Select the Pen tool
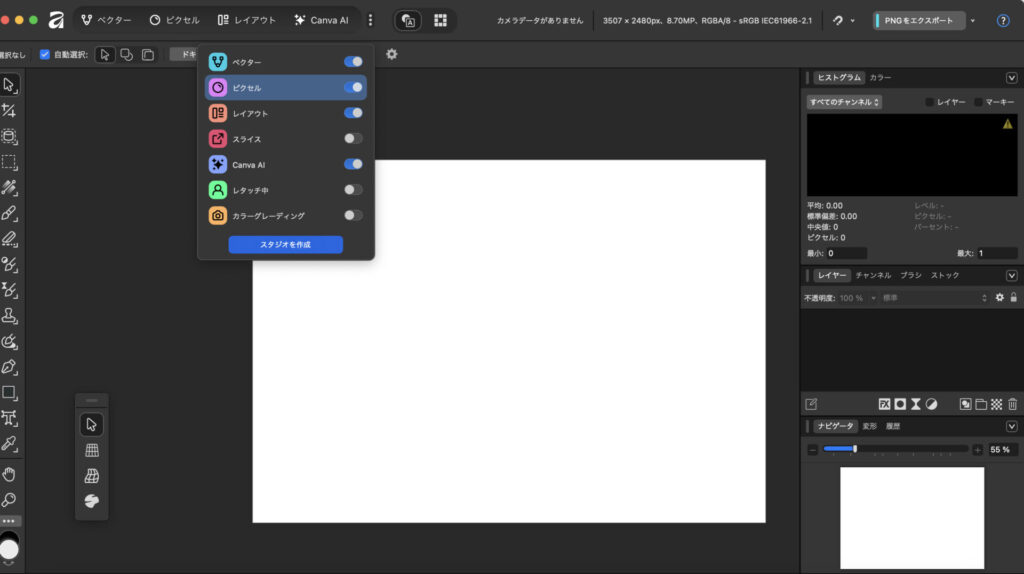 click(10, 366)
